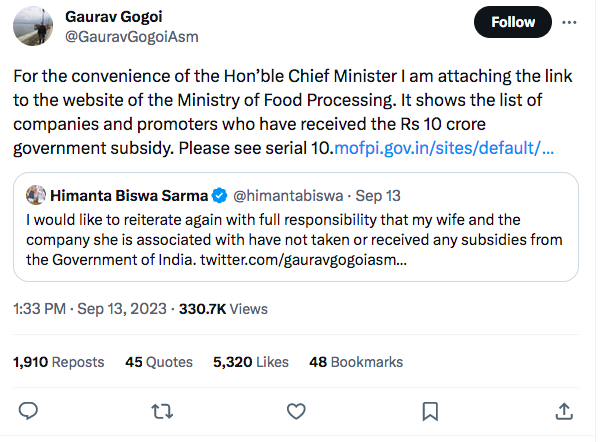View the 1,910 Reposts list
The height and width of the screenshot is (442, 609).
point(60,362)
